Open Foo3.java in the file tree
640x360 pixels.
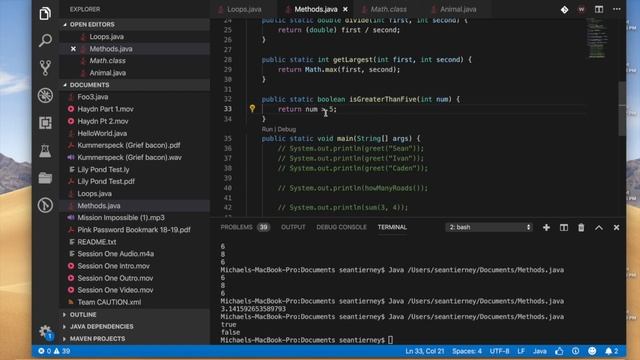(x=134, y=97)
